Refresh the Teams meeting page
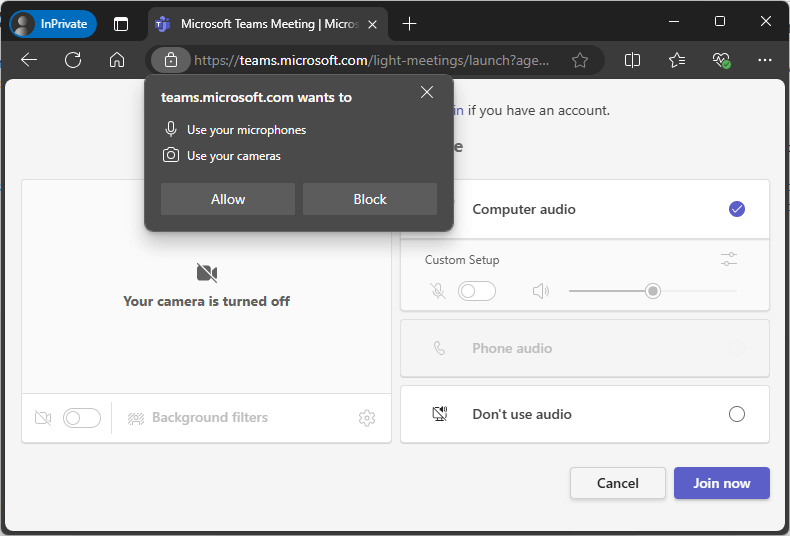This screenshot has height=536, width=790. pyautogui.click(x=73, y=60)
